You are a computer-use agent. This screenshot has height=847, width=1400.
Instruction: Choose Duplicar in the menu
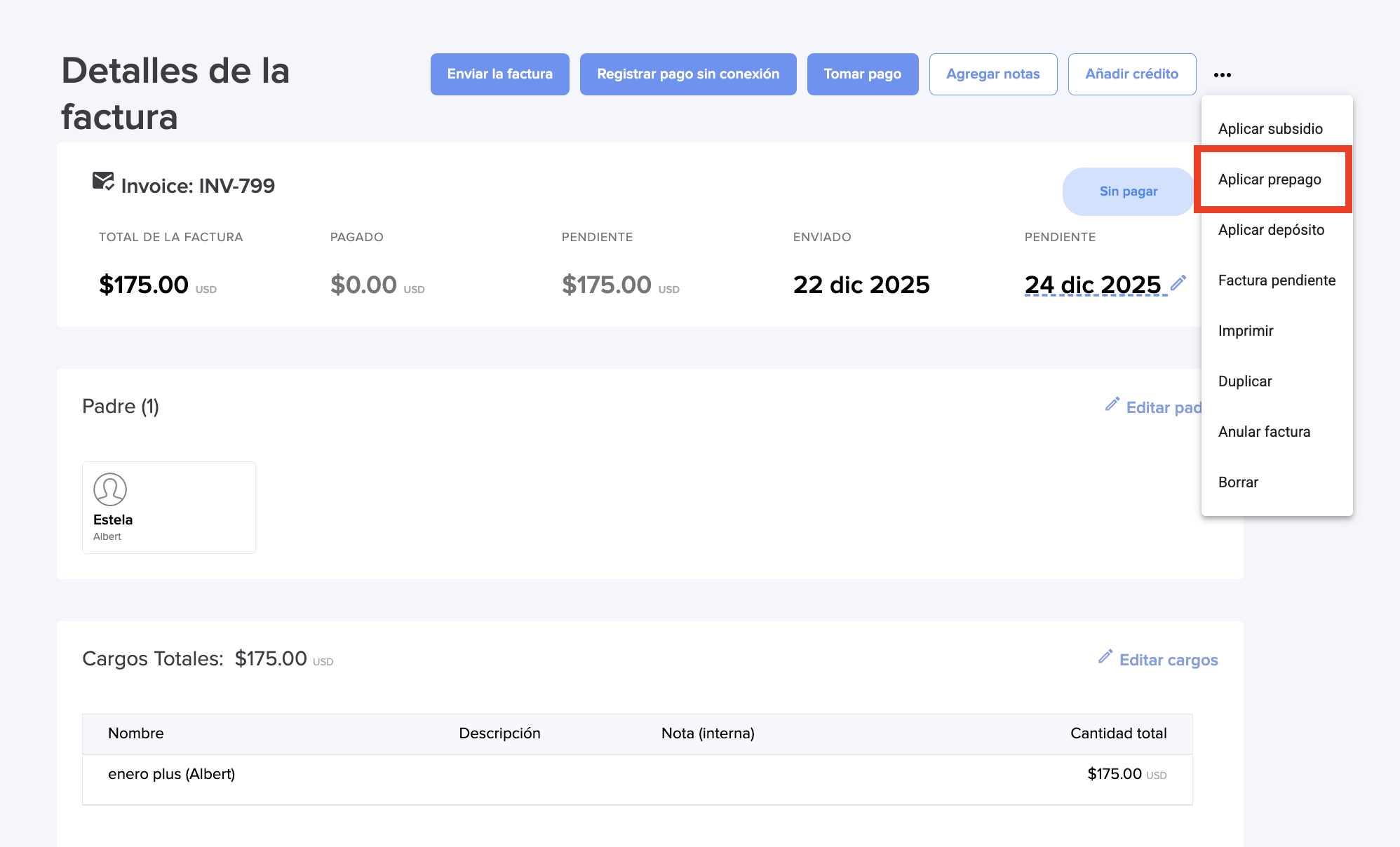(x=1245, y=381)
